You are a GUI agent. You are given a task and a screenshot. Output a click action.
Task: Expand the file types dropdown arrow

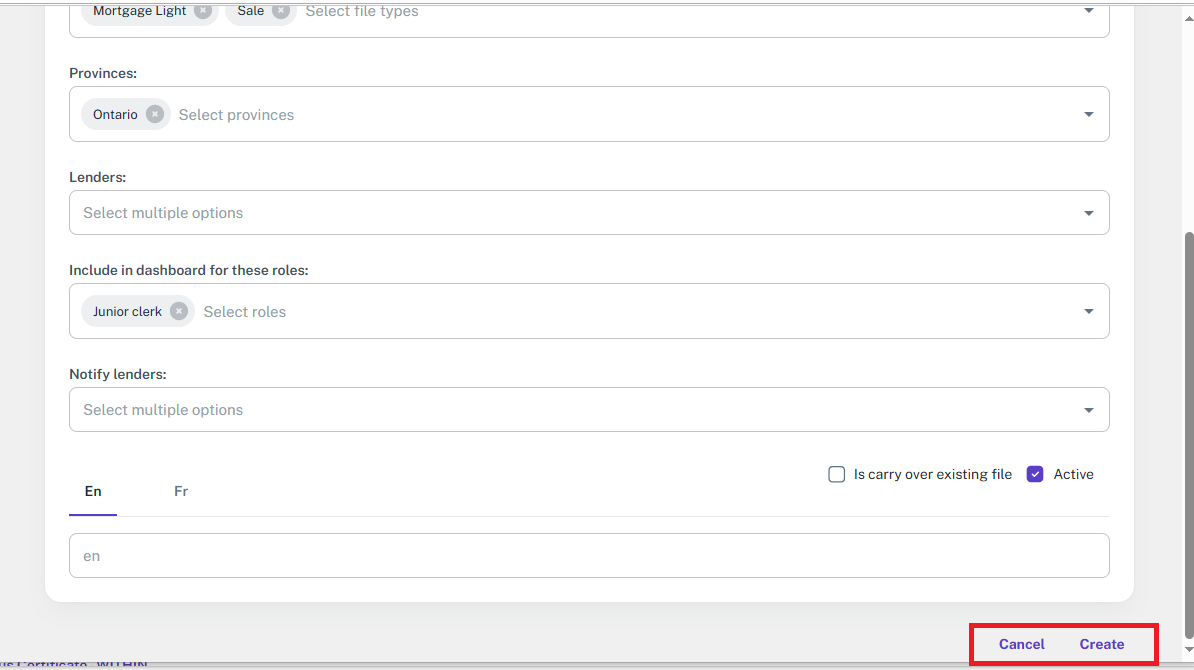[1089, 11]
